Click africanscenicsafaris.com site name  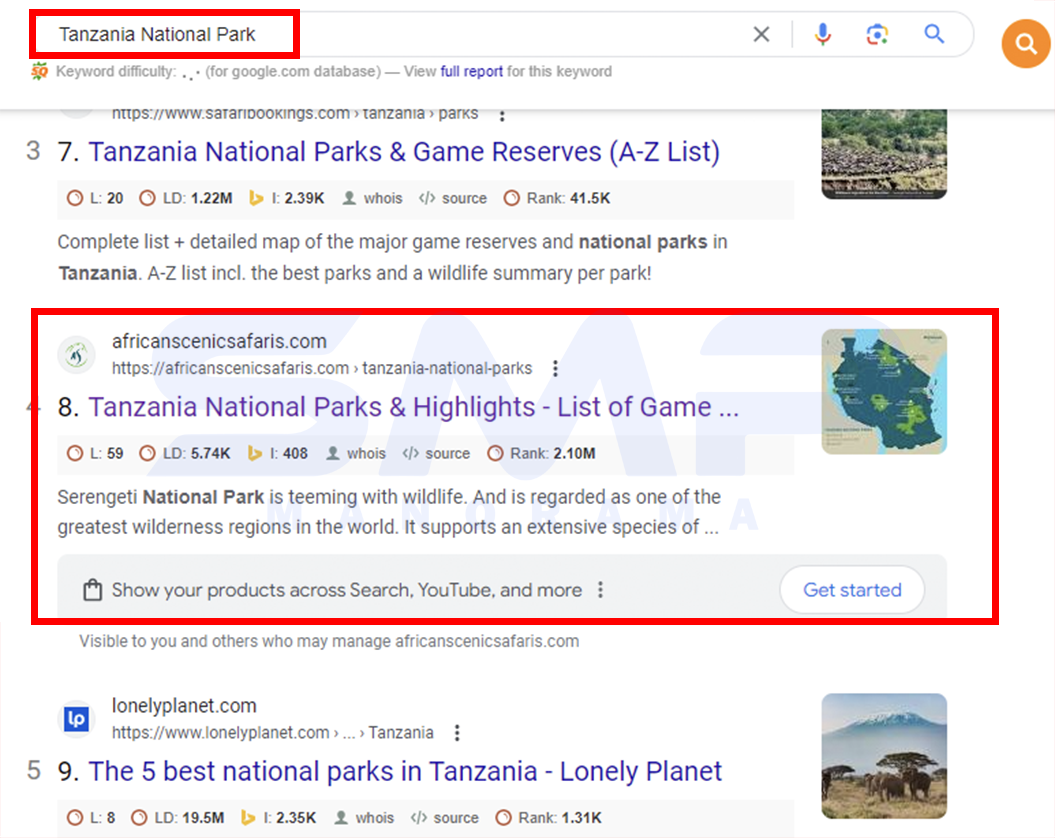219,341
